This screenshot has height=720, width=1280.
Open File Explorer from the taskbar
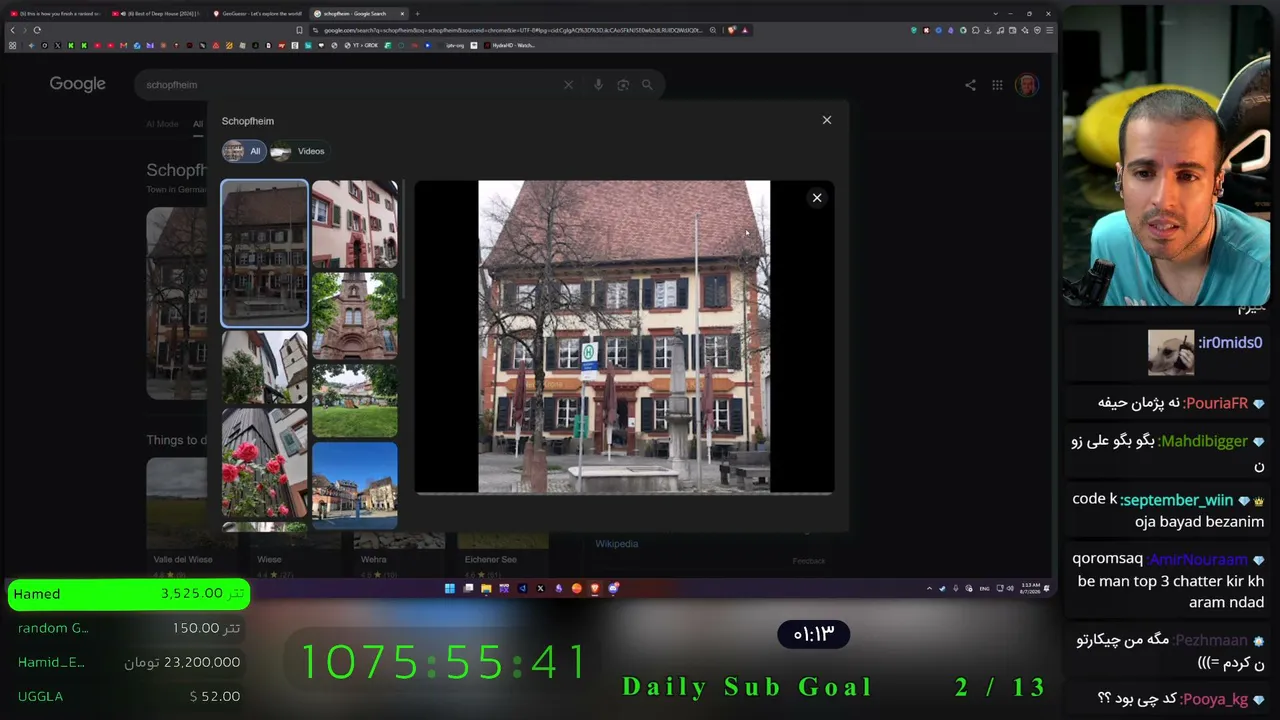click(486, 588)
